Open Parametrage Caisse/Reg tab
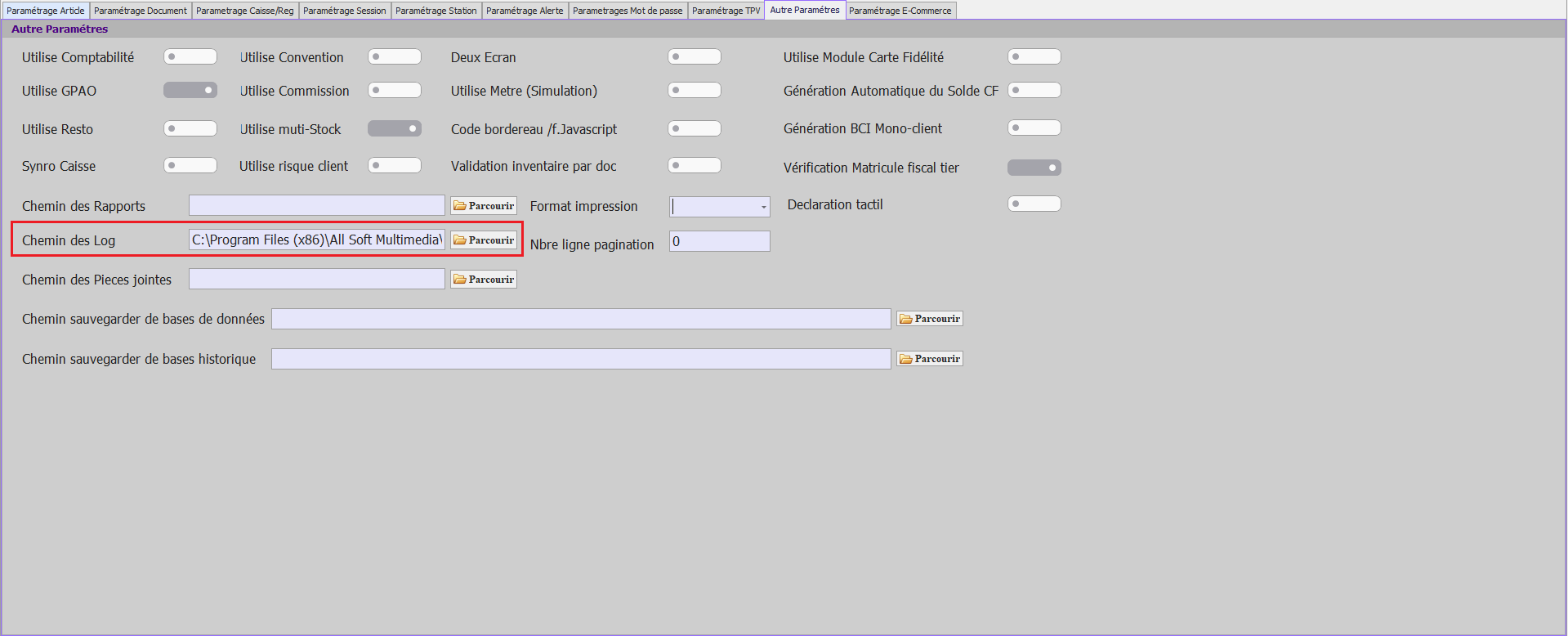The image size is (1568, 636). 245,11
